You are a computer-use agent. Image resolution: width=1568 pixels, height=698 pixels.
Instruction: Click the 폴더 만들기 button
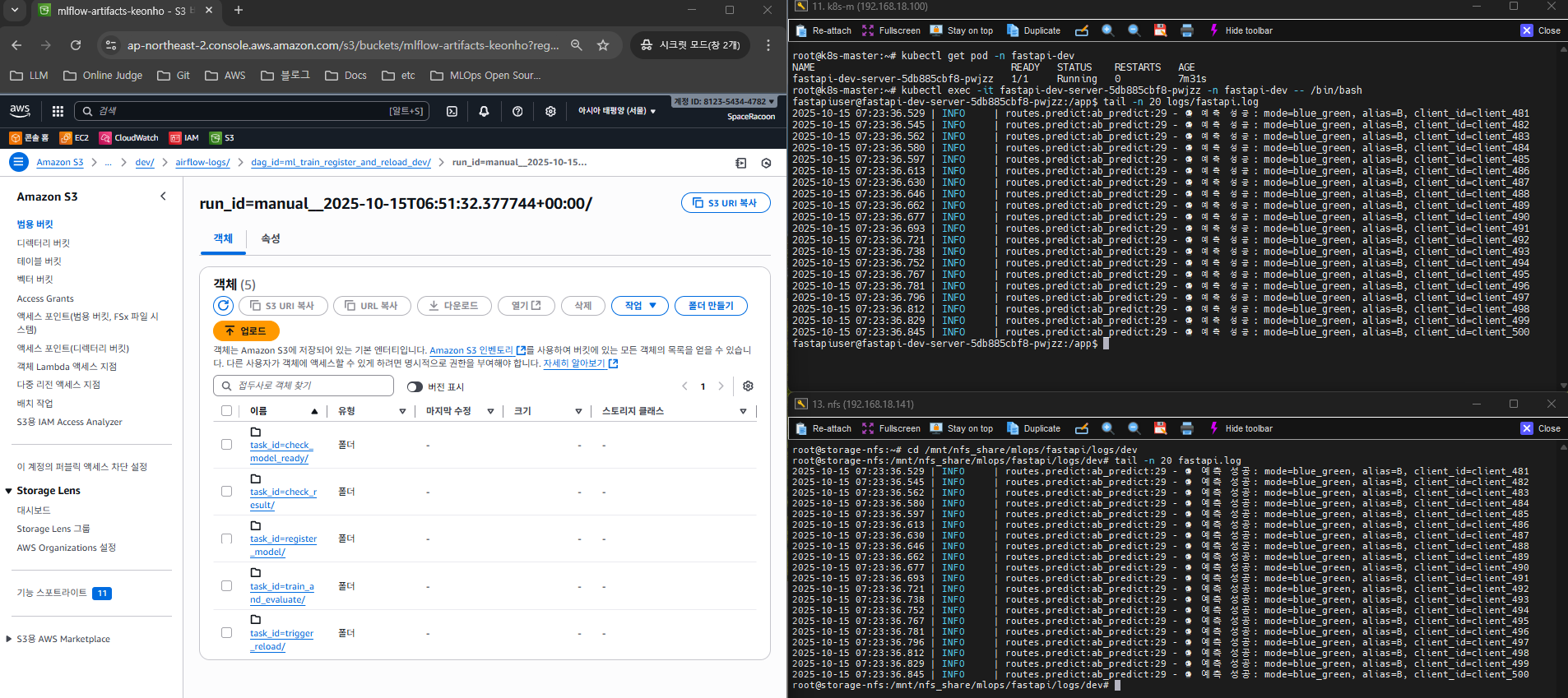(x=711, y=306)
